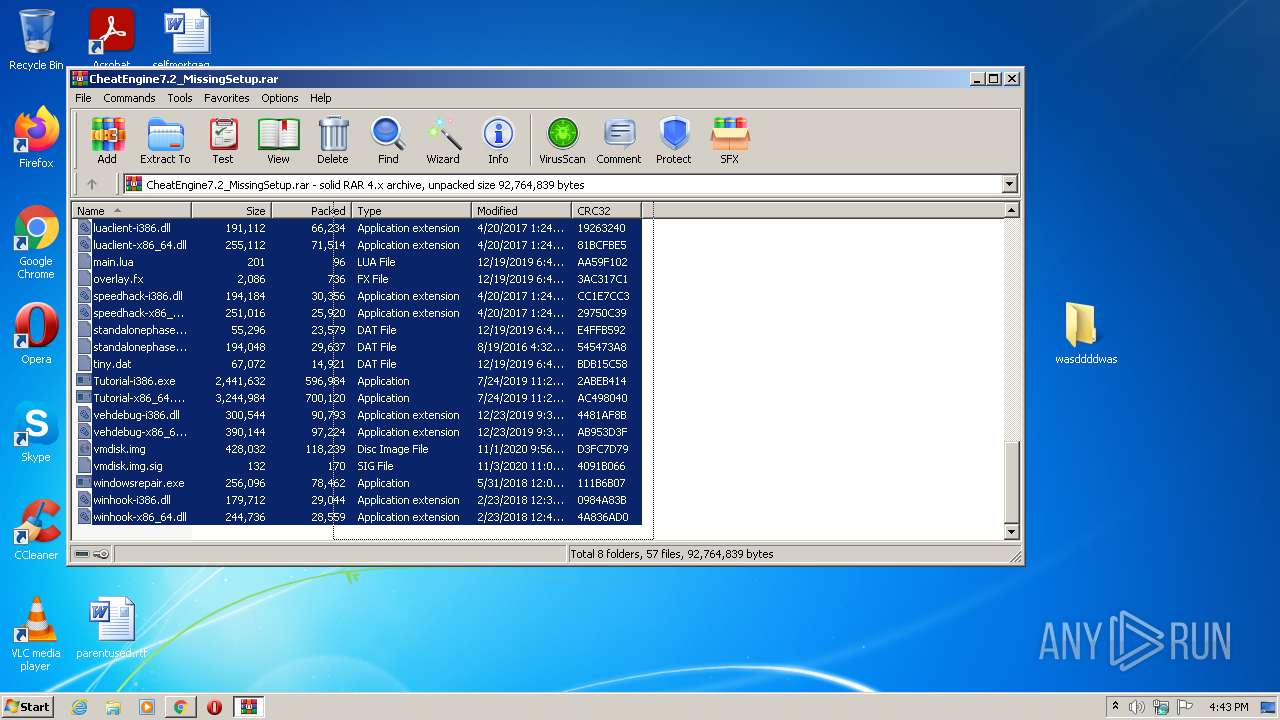The width and height of the screenshot is (1280, 720).
Task: Click the Protect shield icon
Action: [674, 141]
